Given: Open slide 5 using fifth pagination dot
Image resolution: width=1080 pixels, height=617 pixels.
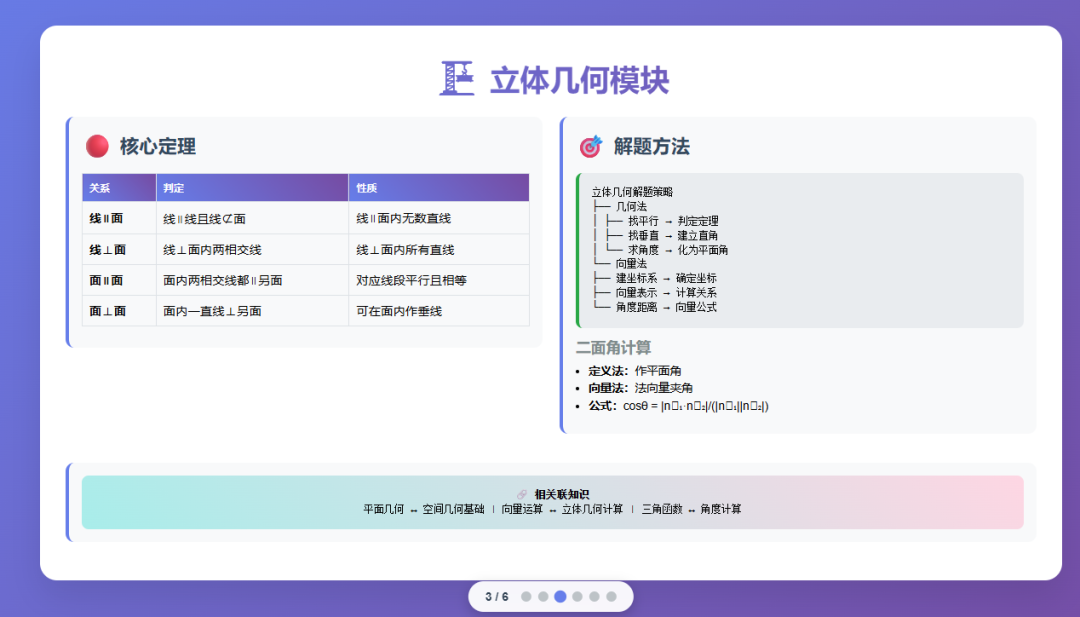Looking at the screenshot, I should click(594, 596).
